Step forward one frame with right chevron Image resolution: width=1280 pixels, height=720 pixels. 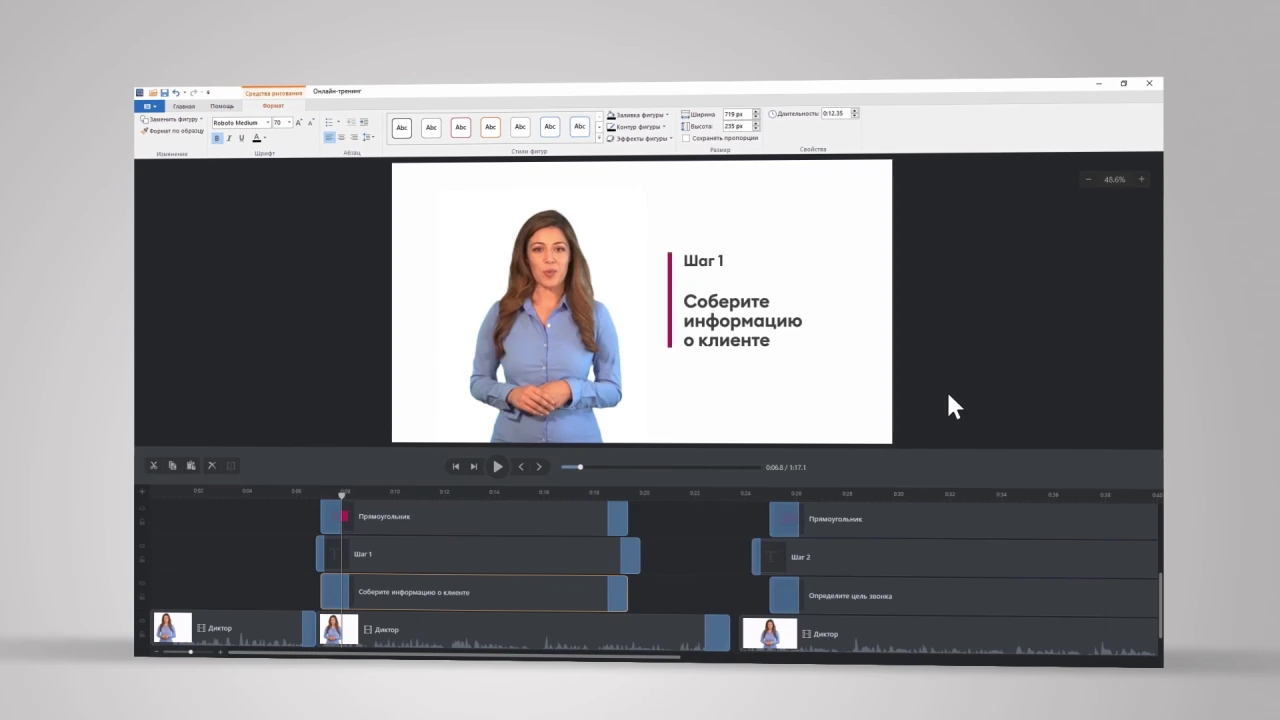click(539, 467)
